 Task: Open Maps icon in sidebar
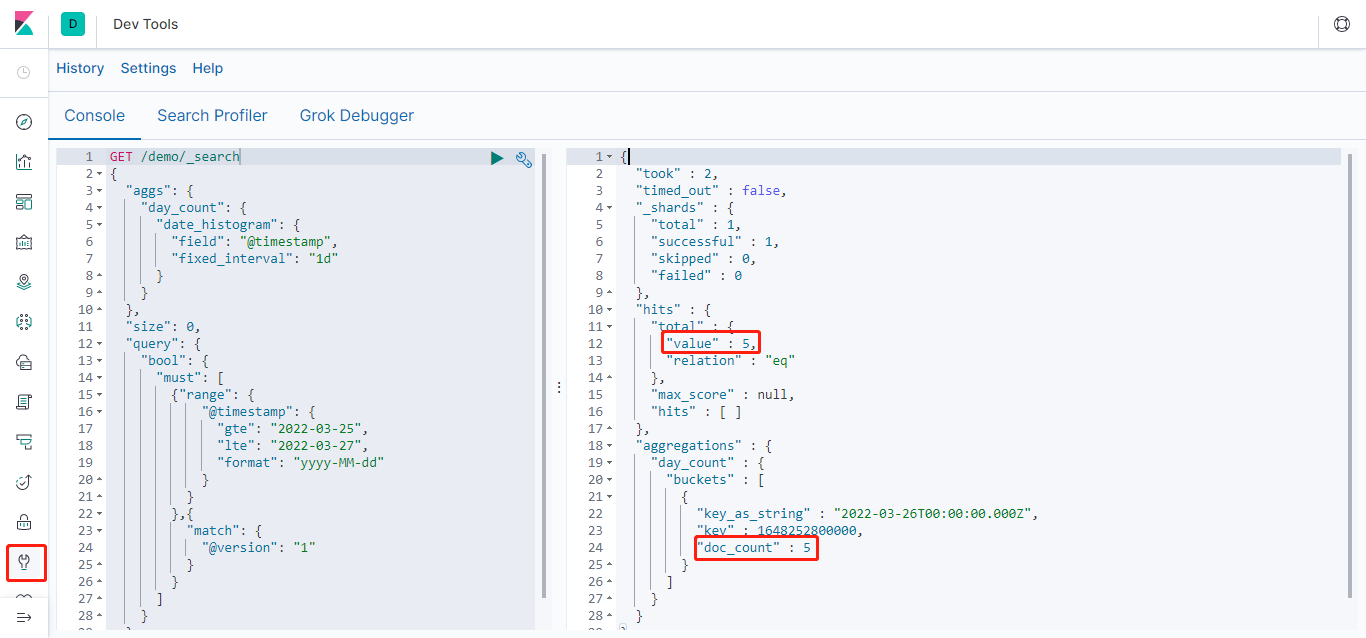(x=24, y=282)
